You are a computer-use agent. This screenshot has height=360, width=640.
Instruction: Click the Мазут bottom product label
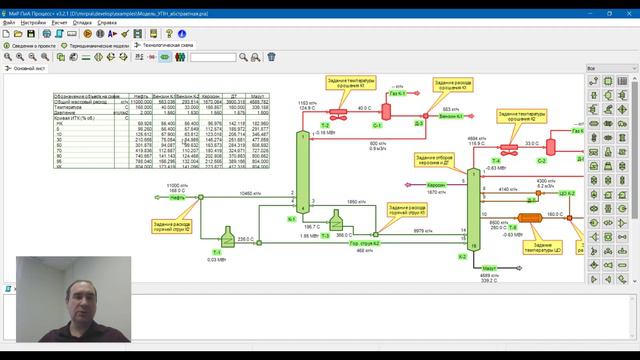click(x=489, y=269)
